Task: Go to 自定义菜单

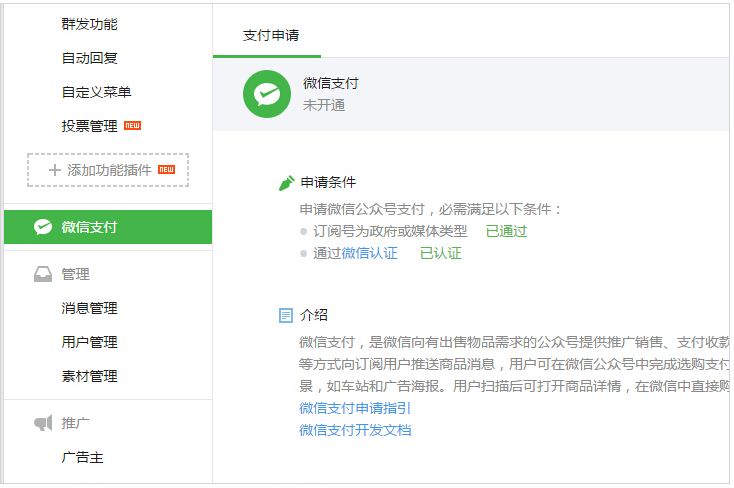Action: [96, 92]
